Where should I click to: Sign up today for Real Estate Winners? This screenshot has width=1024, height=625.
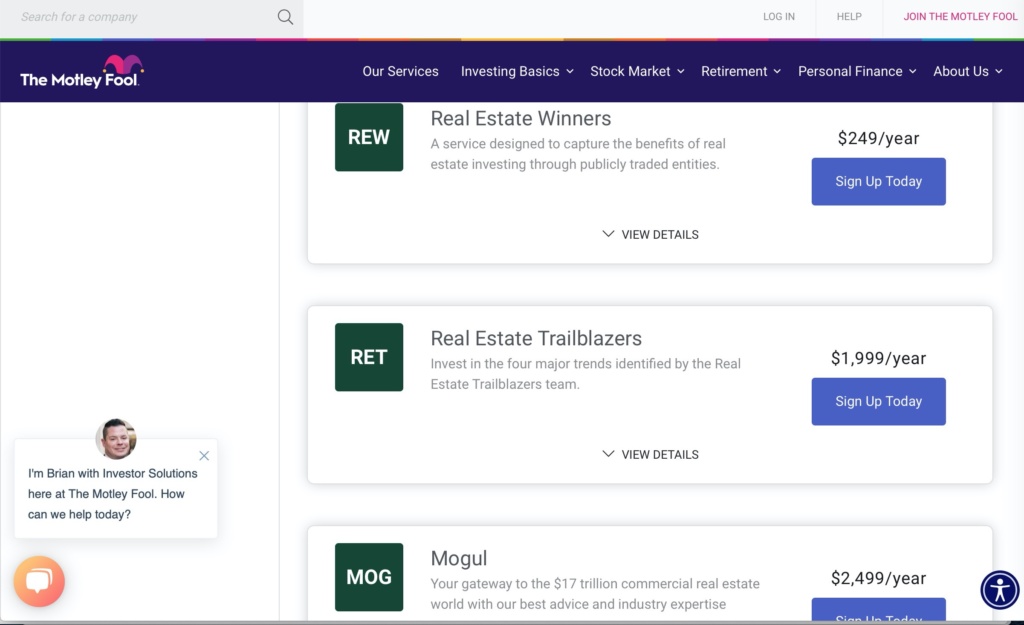878,182
